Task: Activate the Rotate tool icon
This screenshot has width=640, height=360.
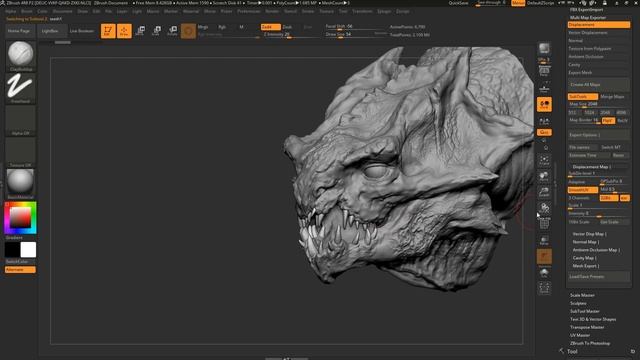Action: coord(173,31)
